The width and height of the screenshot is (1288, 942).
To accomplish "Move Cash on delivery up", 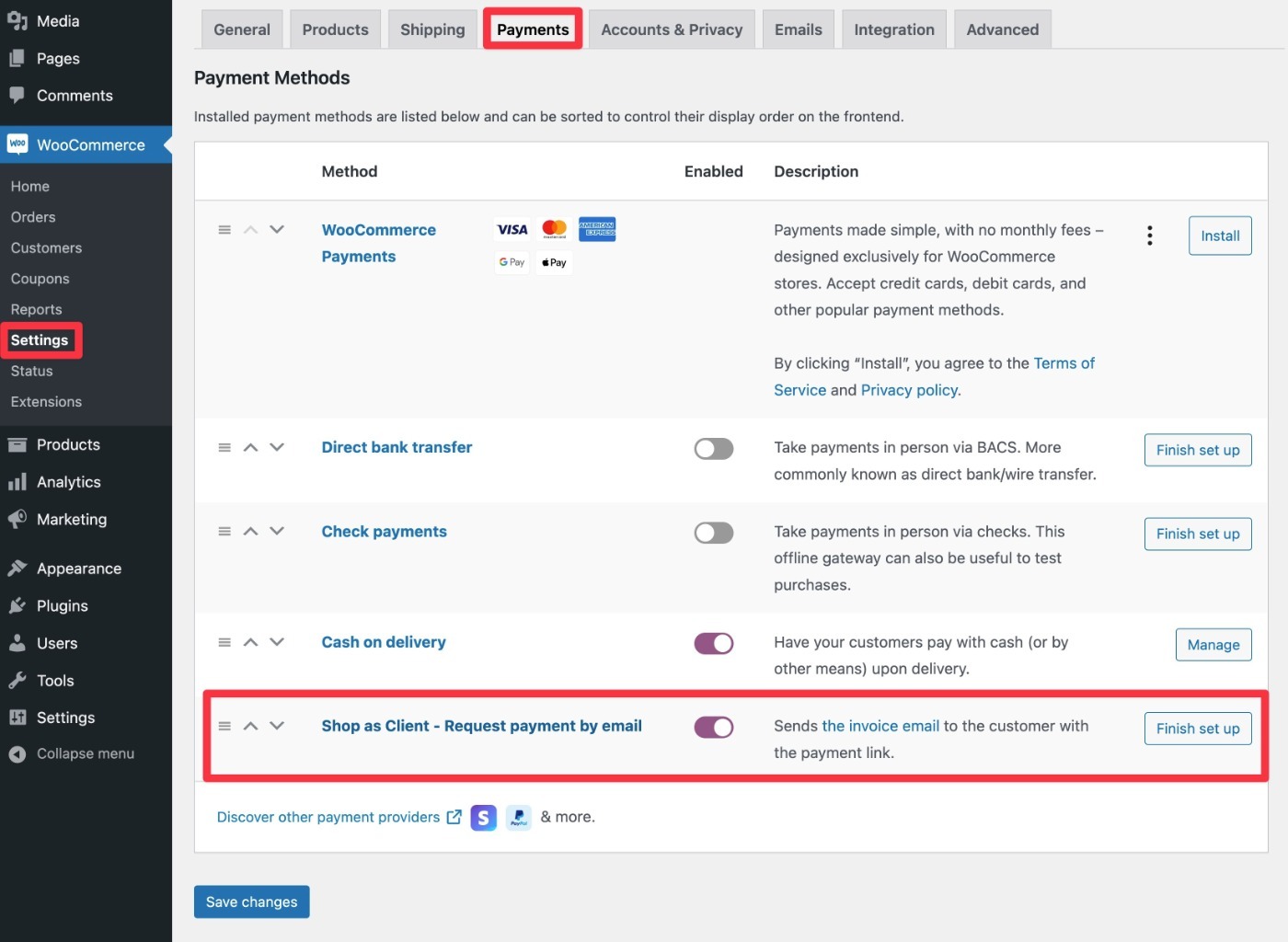I will click(250, 642).
